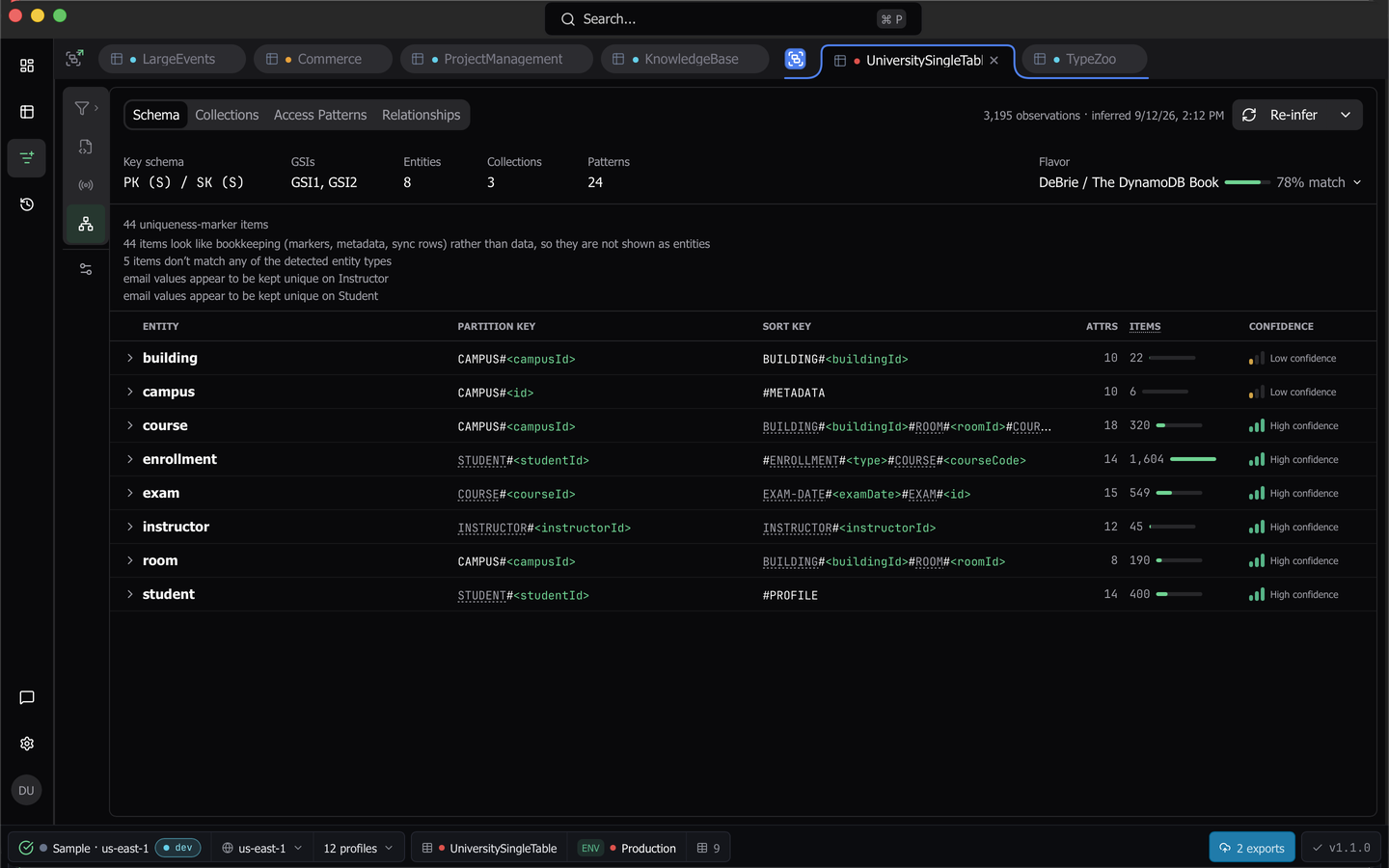Click the Re-infer refresh icon
Viewport: 1389px width, 868px height.
point(1249,115)
